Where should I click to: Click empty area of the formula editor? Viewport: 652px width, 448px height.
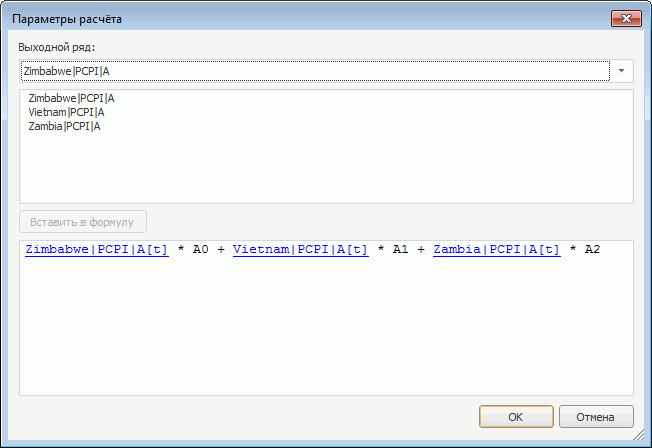[326, 329]
